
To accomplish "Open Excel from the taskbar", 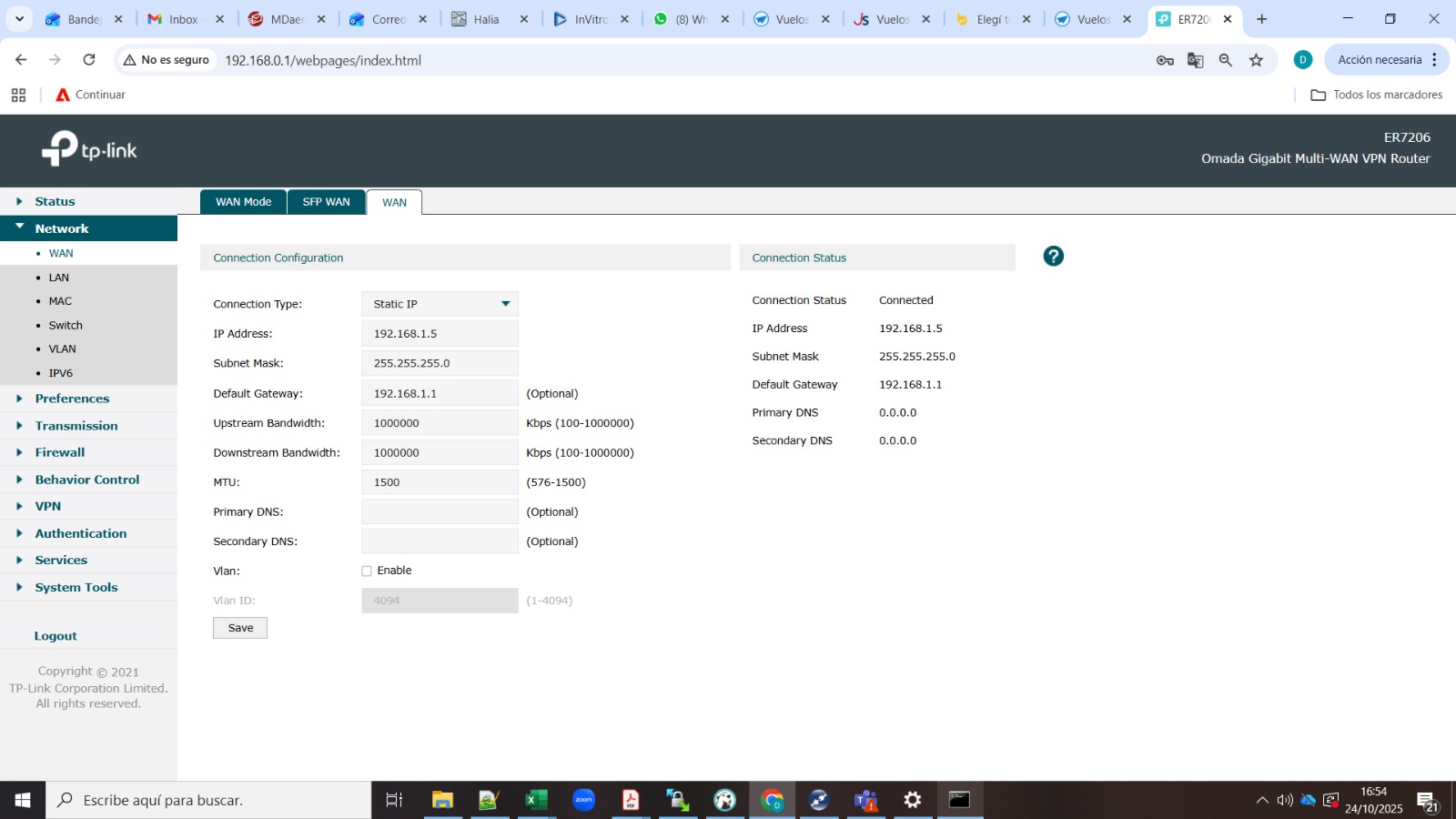I will coord(536,800).
